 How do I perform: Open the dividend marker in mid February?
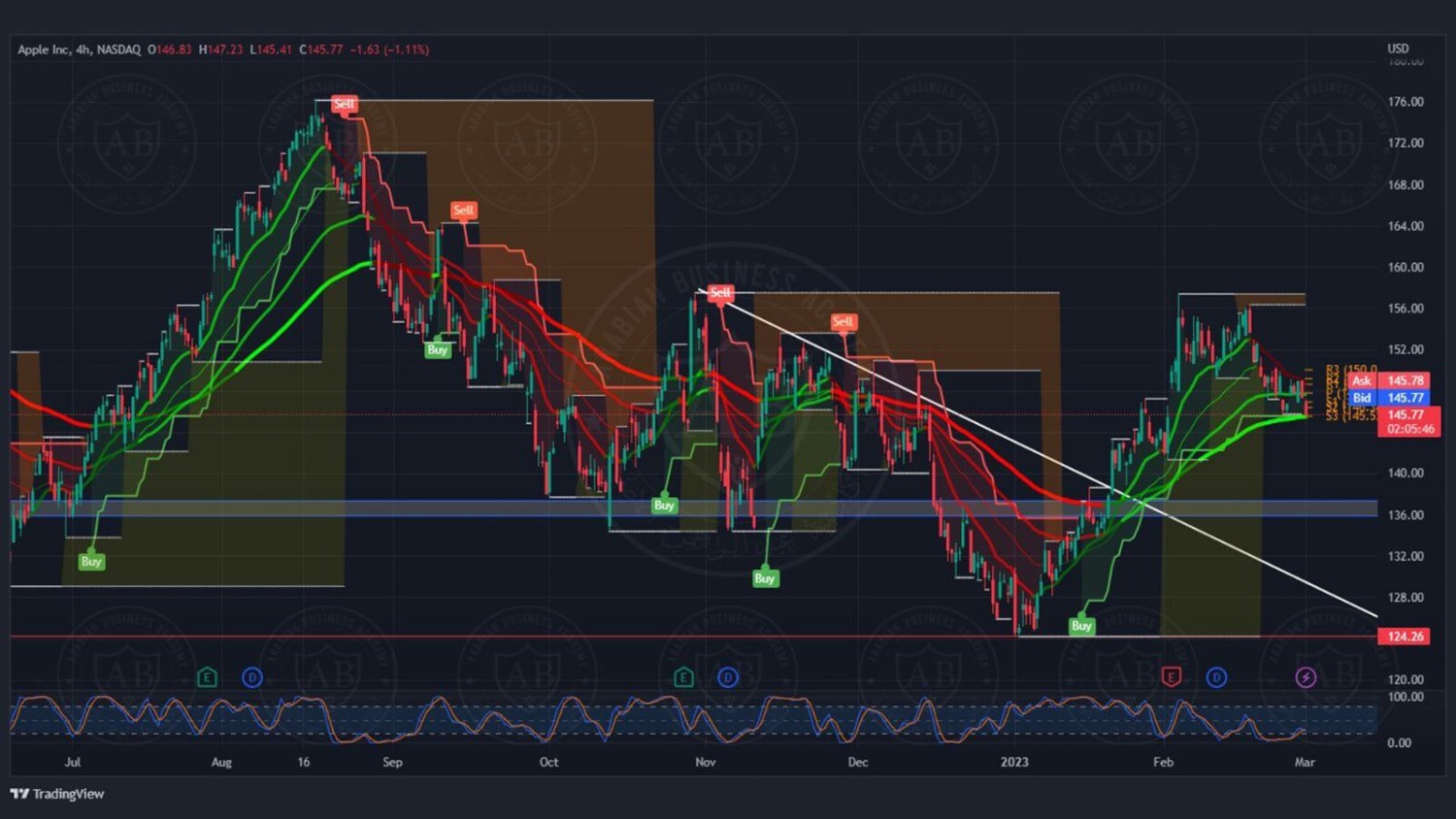(x=1216, y=677)
